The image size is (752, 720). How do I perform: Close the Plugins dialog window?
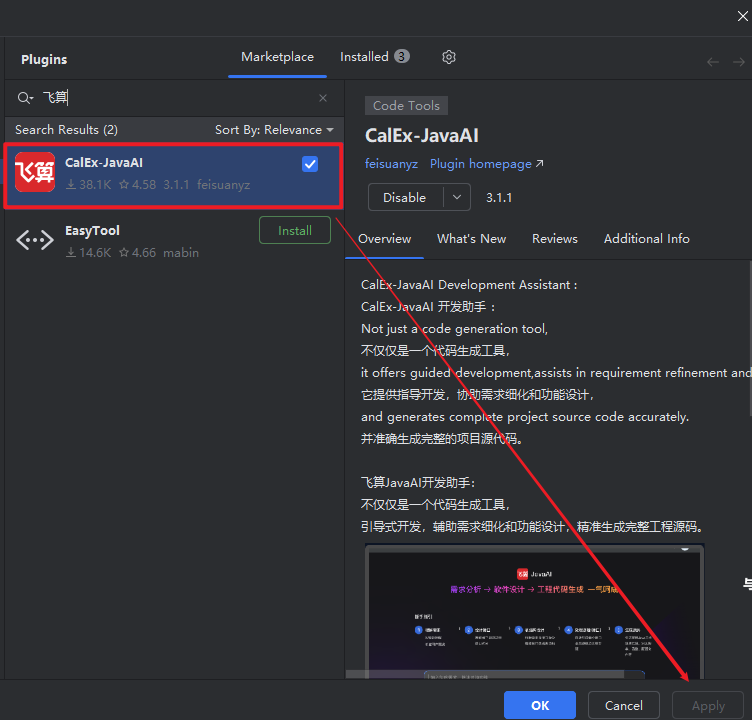click(742, 16)
